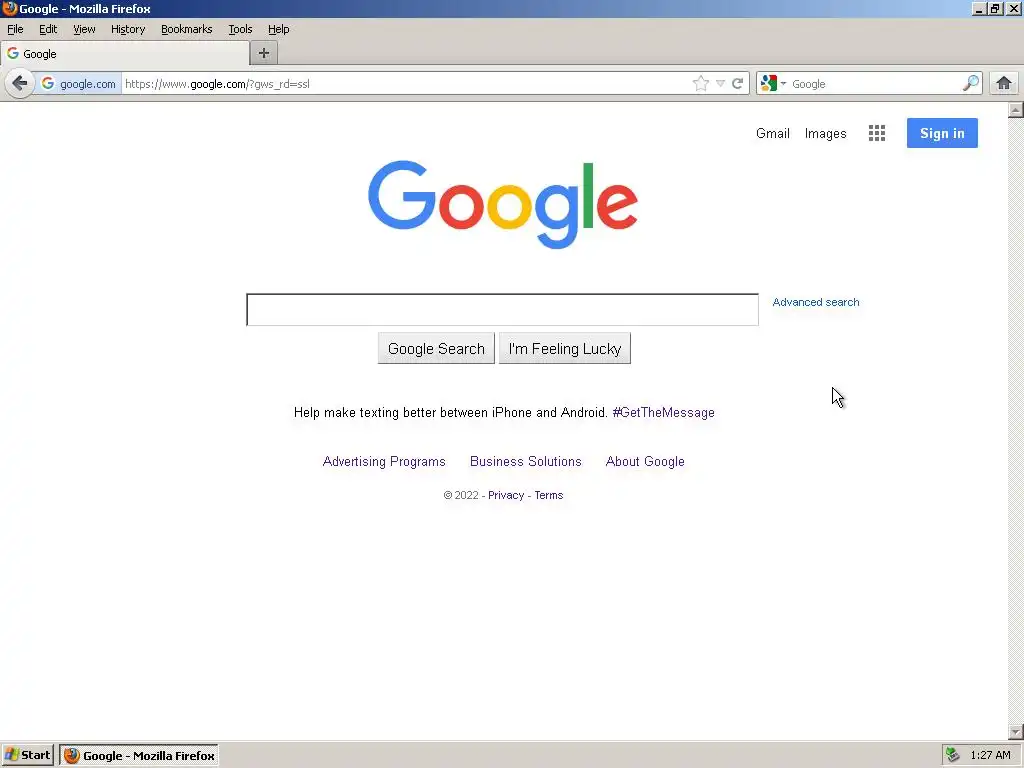The image size is (1024, 768).
Task: Click the URL address bar field
Action: point(405,84)
